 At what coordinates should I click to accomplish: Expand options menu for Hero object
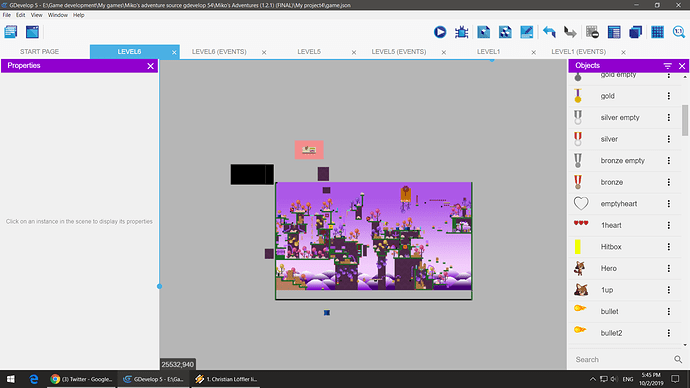tap(668, 268)
